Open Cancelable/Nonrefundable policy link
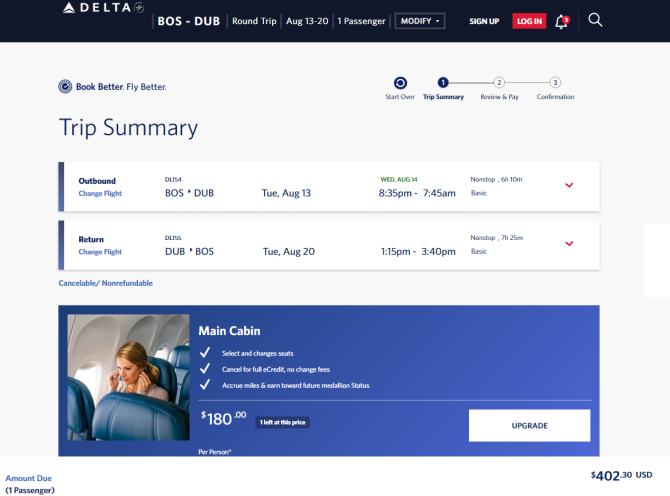 (106, 283)
